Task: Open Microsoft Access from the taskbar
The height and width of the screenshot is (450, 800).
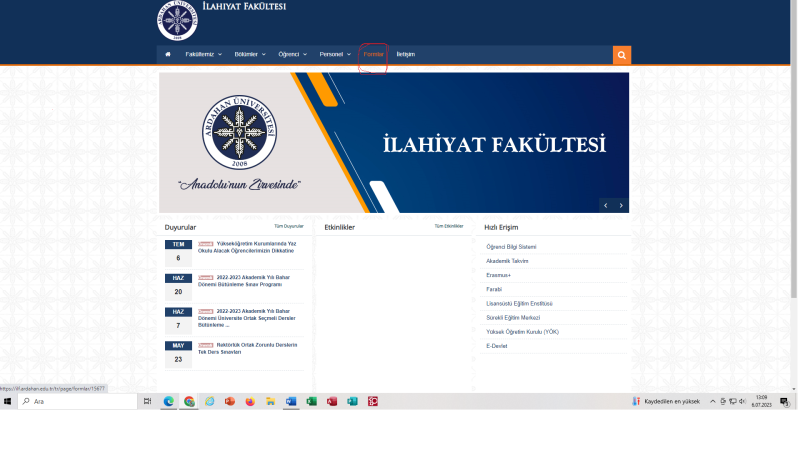Action: [x=332, y=402]
